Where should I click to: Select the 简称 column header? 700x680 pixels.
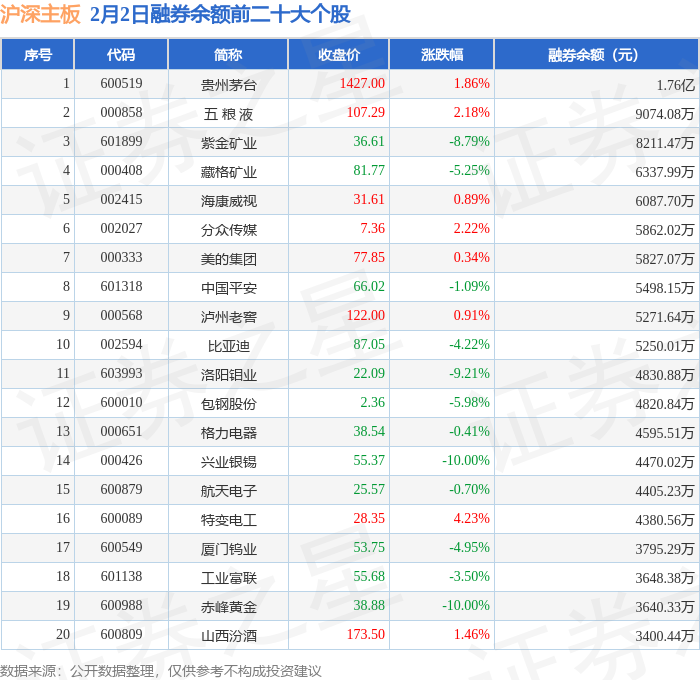click(x=228, y=54)
